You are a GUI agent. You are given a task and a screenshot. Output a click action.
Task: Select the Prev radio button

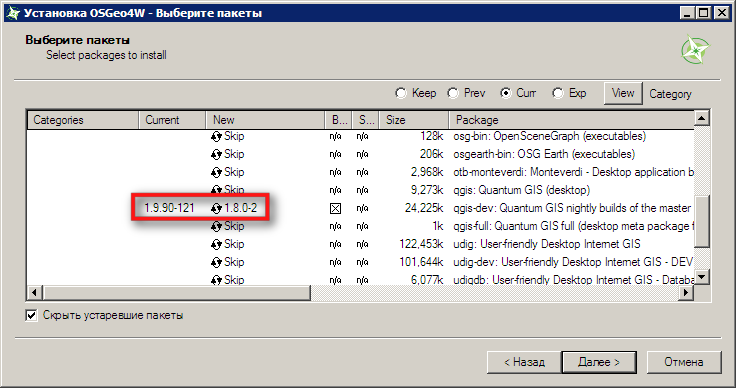[453, 93]
